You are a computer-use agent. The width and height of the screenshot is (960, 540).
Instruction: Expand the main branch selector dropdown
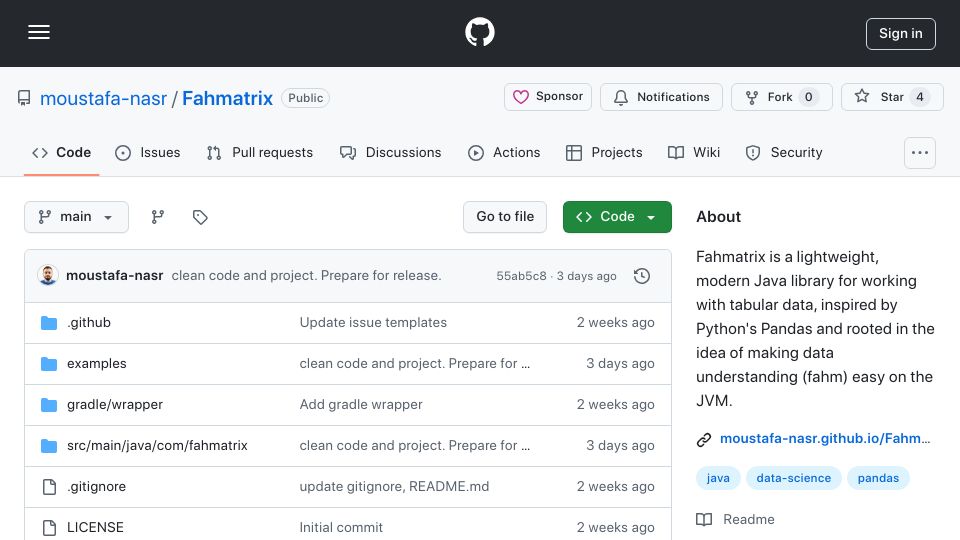coord(77,217)
